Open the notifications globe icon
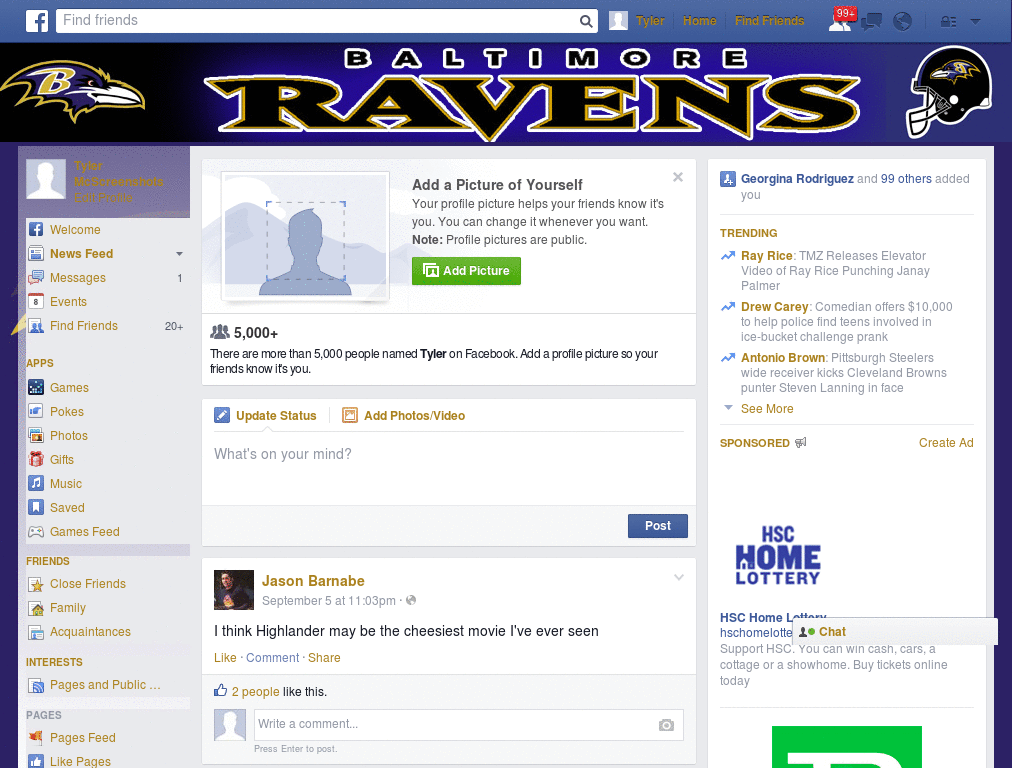Image resolution: width=1024 pixels, height=768 pixels. (903, 22)
